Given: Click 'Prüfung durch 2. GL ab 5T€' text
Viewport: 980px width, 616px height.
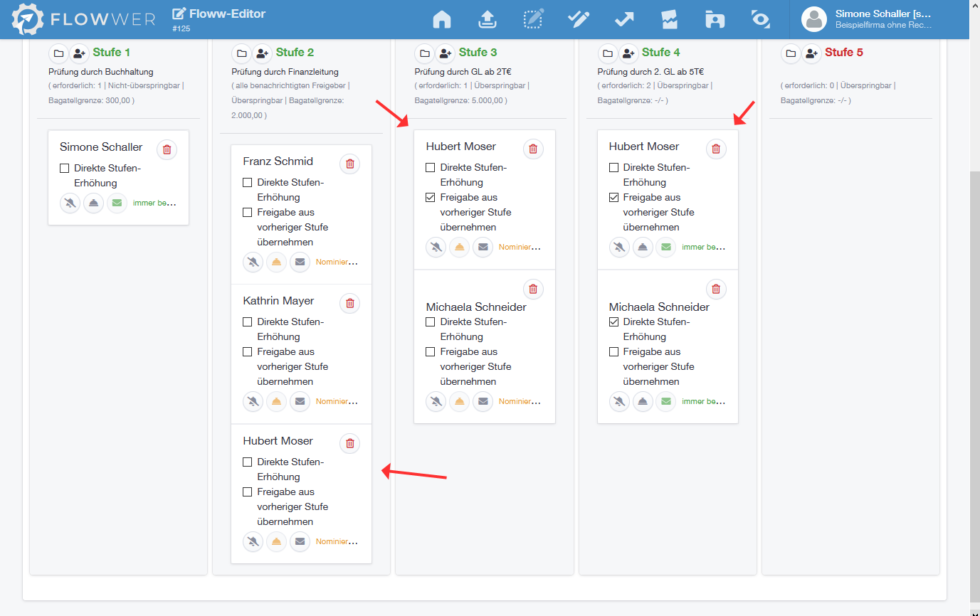Looking at the screenshot, I should (x=651, y=72).
